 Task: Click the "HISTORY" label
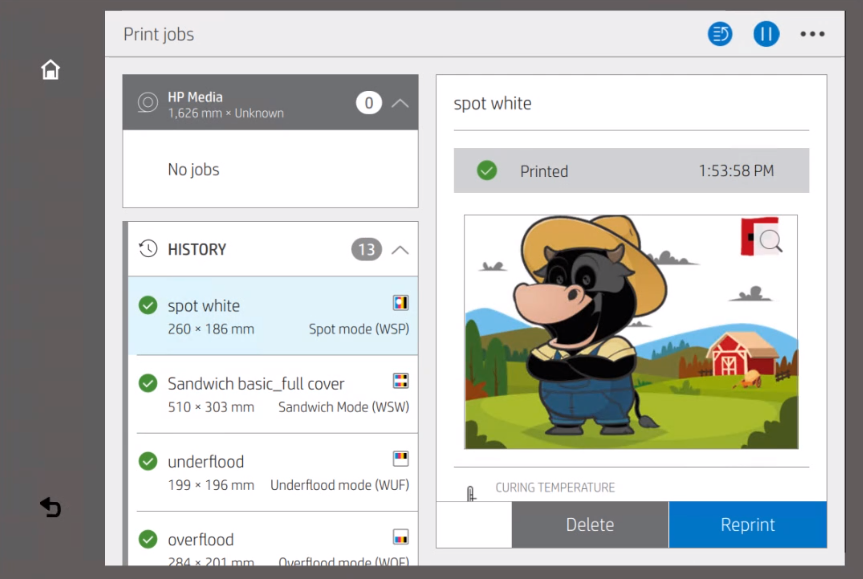197,250
